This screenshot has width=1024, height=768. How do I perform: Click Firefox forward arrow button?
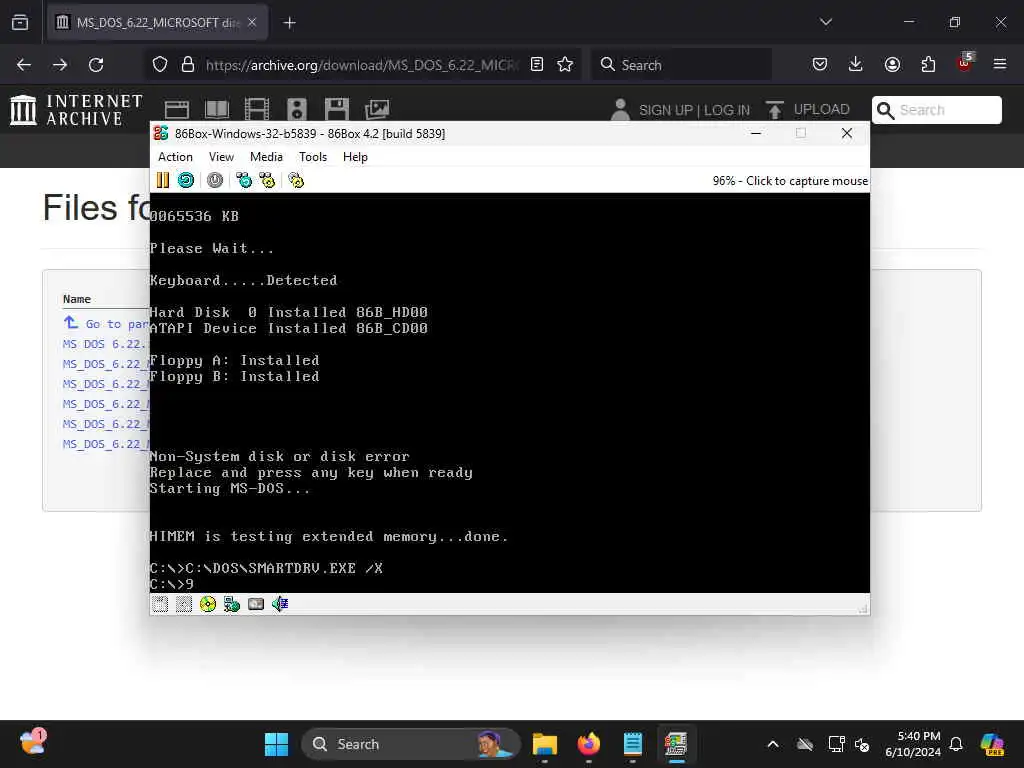click(60, 65)
